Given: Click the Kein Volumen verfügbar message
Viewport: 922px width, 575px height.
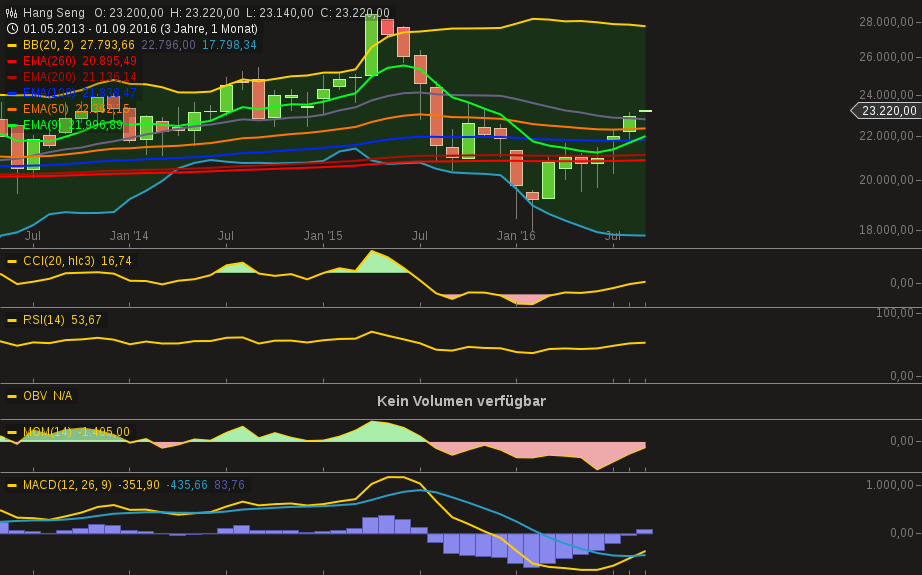Looking at the screenshot, I should pyautogui.click(x=462, y=401).
